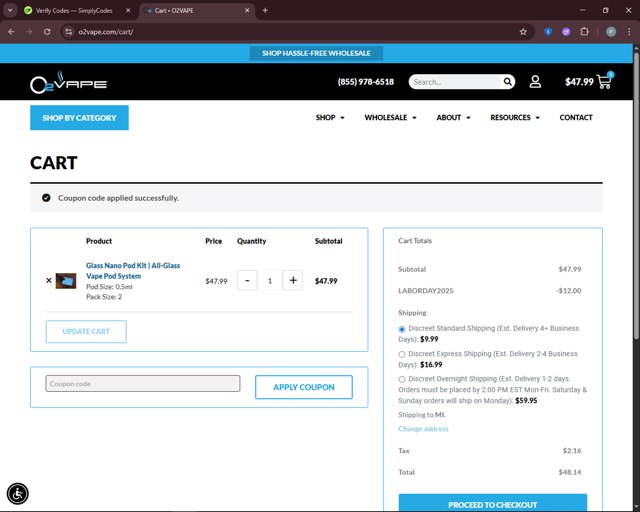Reload the page
The image size is (640, 512).
point(47,32)
